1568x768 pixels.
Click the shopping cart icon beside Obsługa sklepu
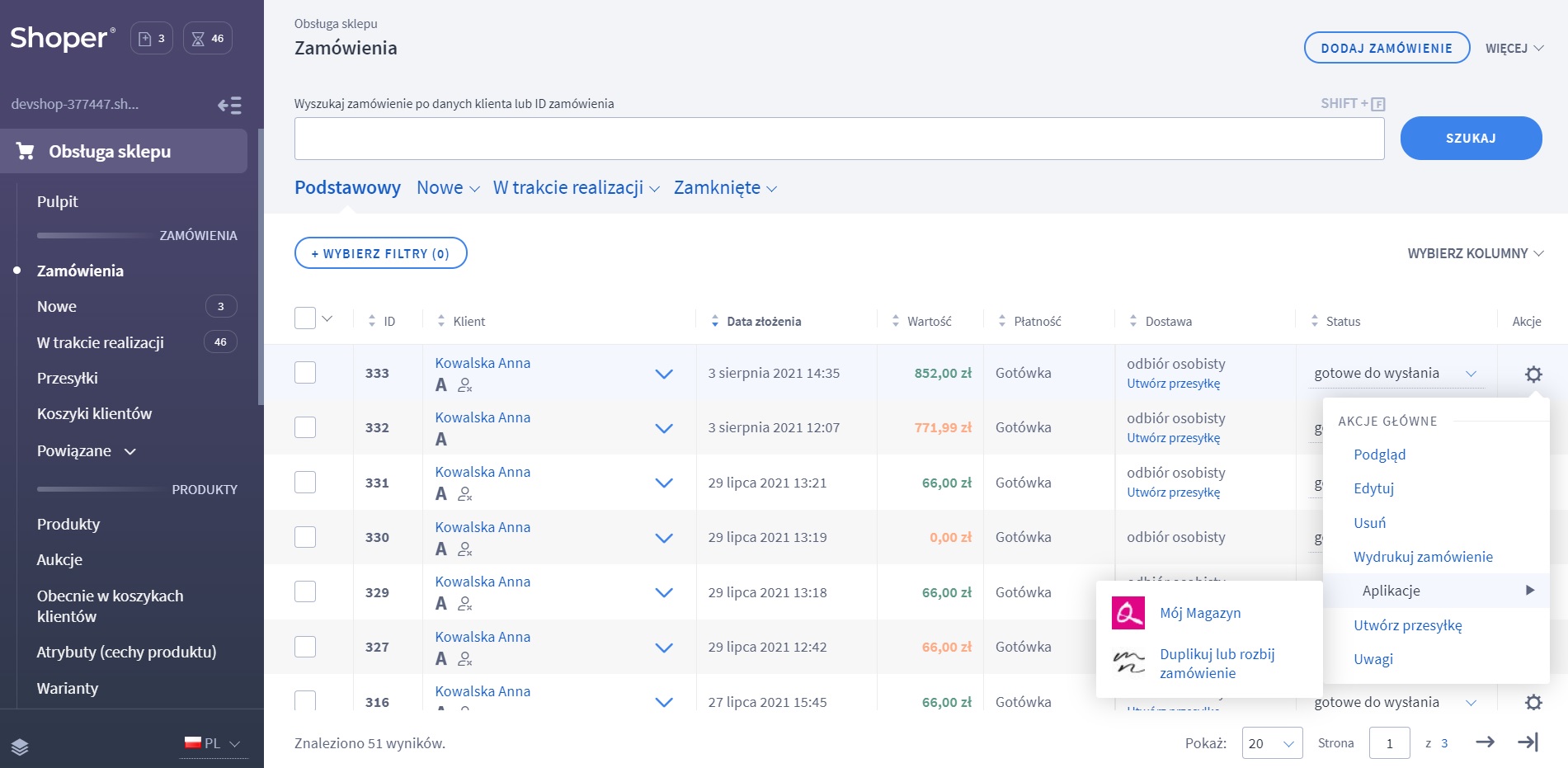click(26, 151)
